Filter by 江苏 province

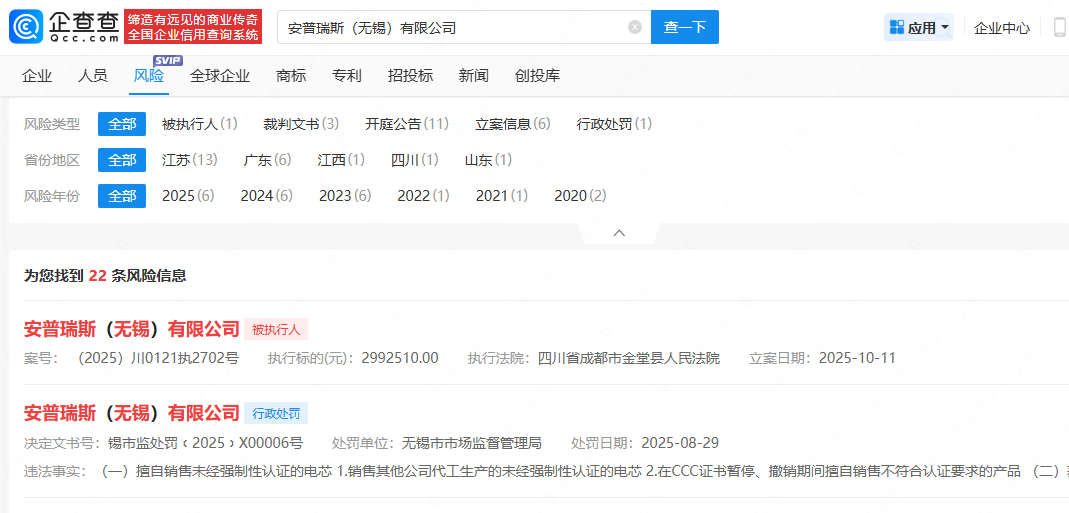point(189,160)
